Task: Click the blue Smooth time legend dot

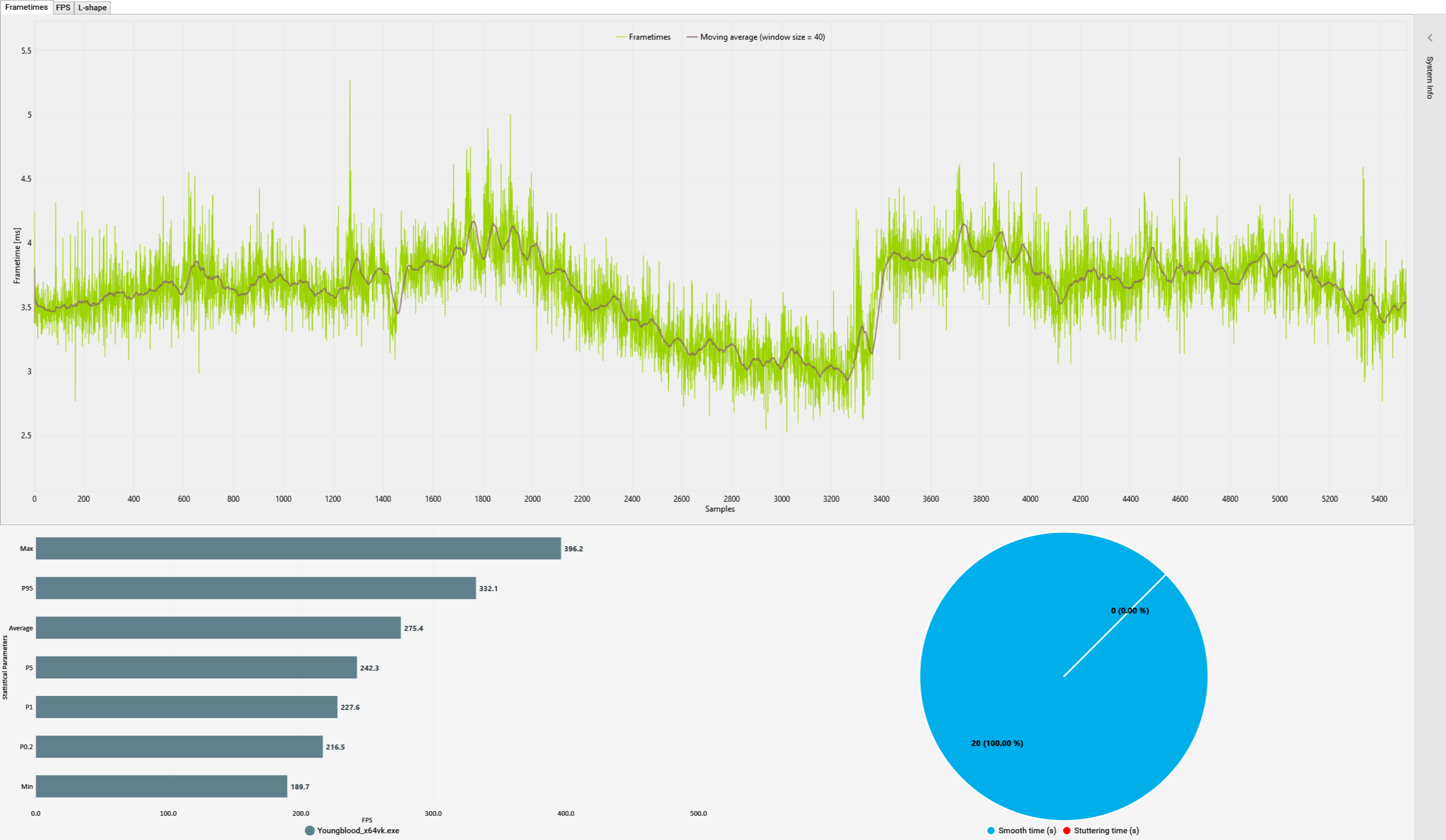Action: 991,830
